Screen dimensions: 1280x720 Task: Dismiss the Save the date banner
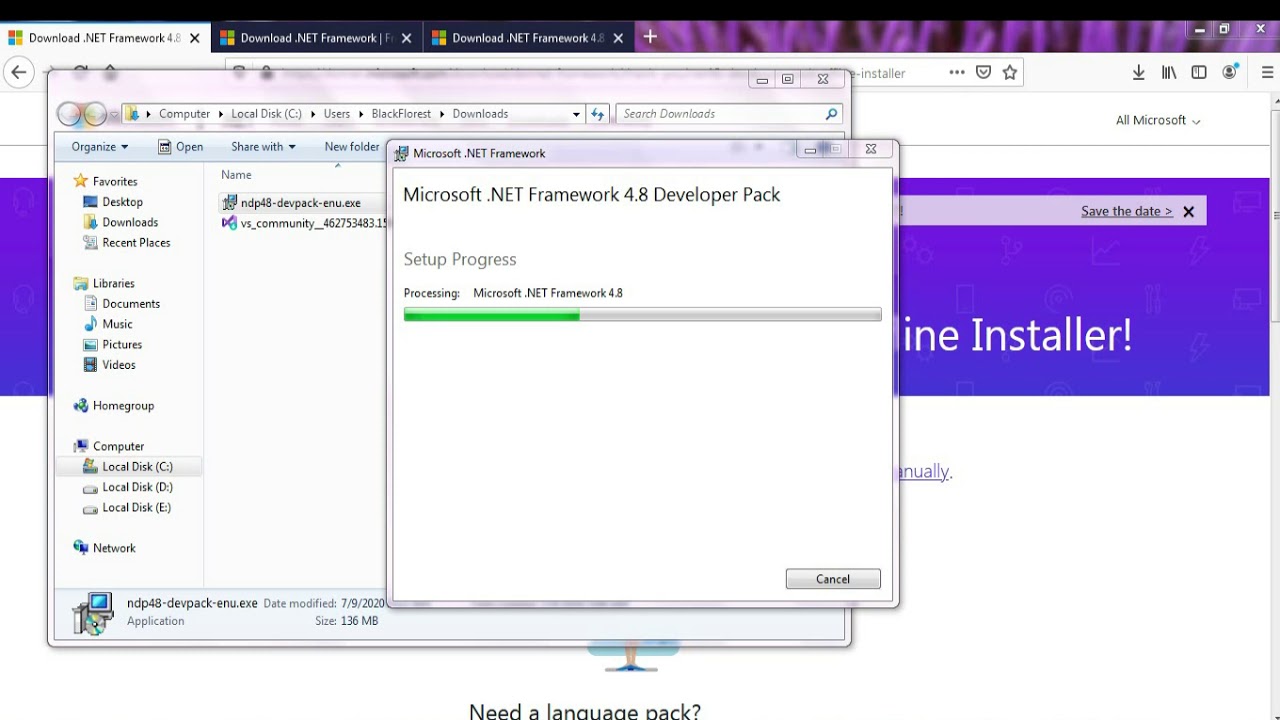1188,211
